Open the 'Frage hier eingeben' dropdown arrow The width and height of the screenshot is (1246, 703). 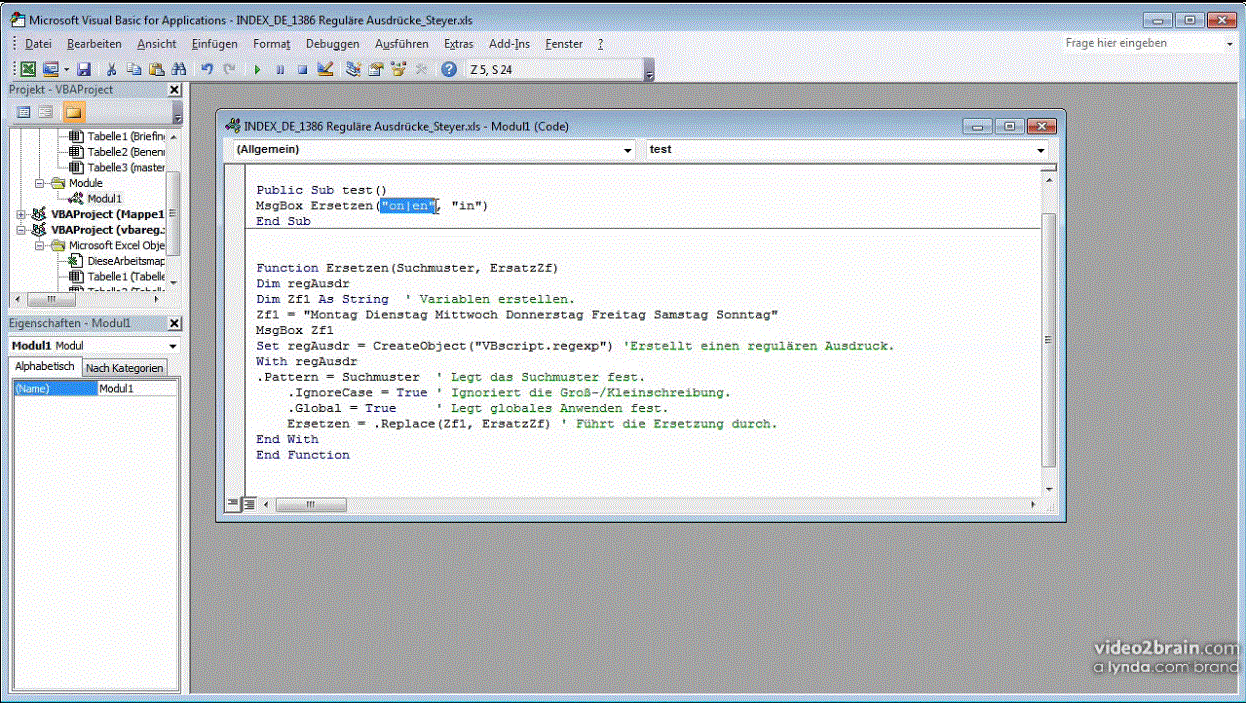pos(1230,44)
